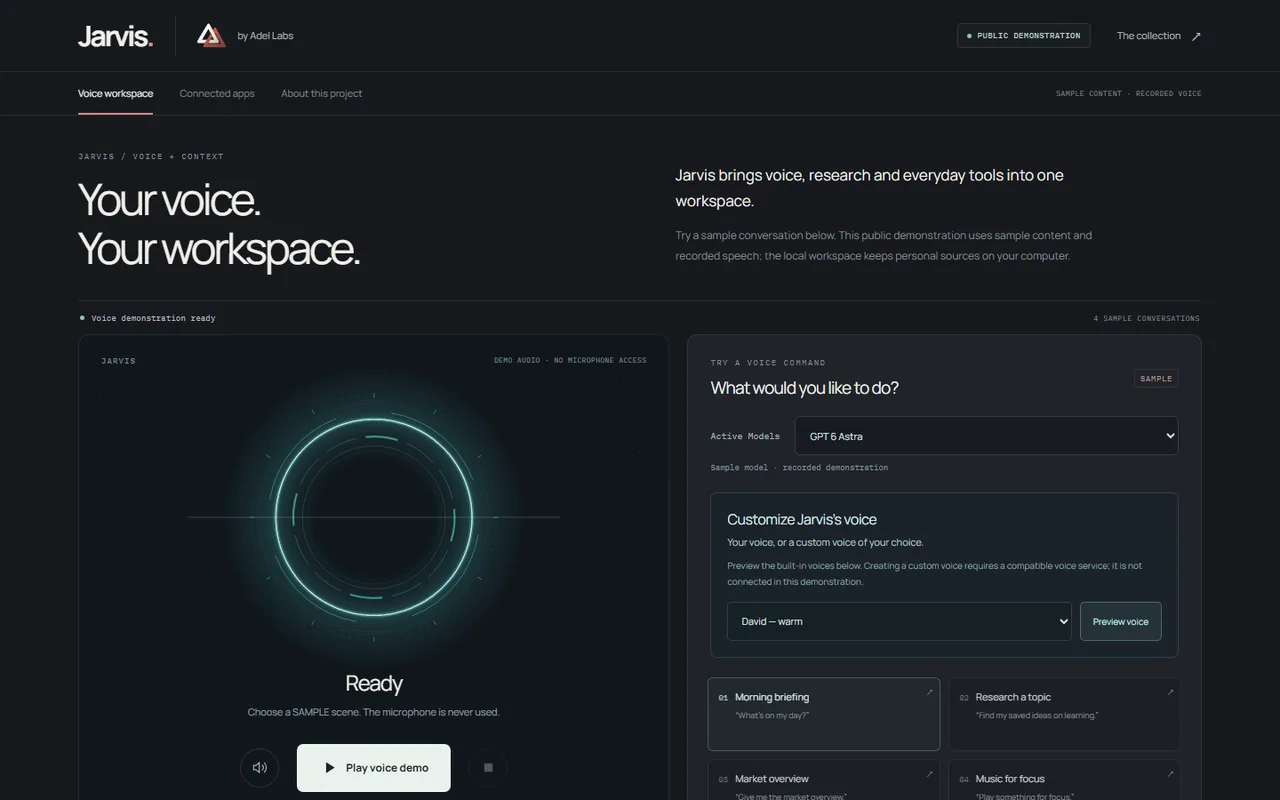Click the SAMPLE CONTENT · RECORDED VOICE label
Viewport: 1280px width, 800px height.
click(x=1128, y=93)
